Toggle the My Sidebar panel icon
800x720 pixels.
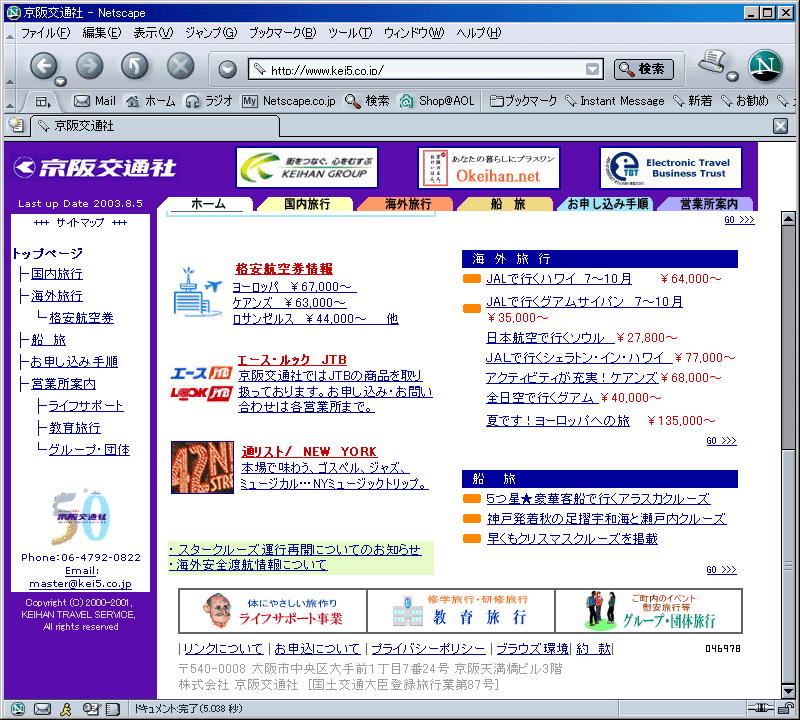(x=43, y=102)
